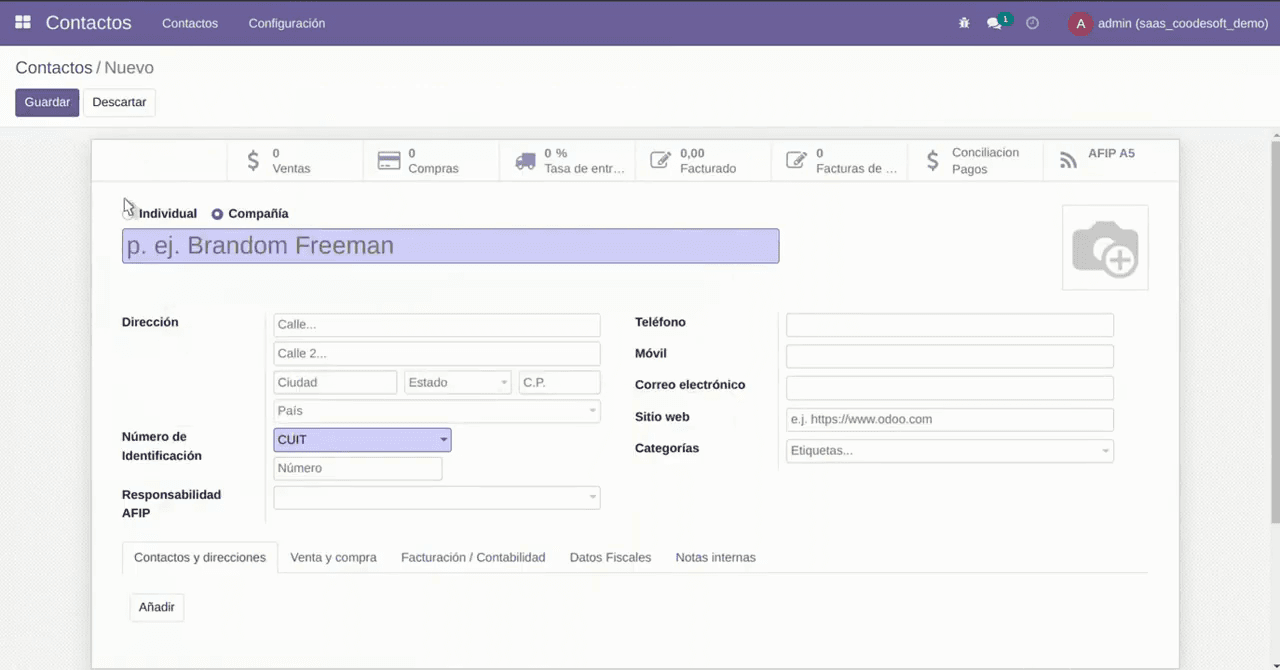Open the apps grid menu icon
Screen dimensions: 1280x670
pos(23,22)
